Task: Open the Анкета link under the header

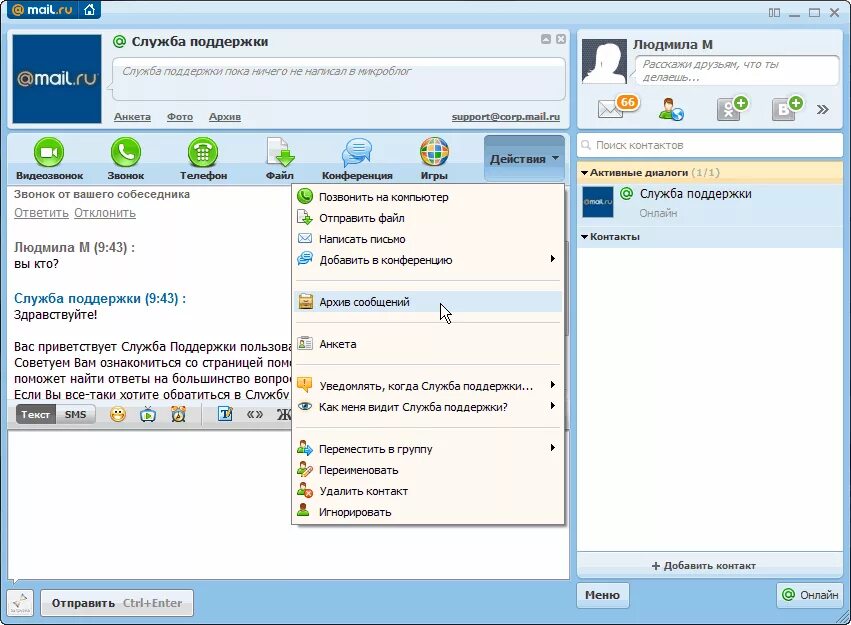Action: click(132, 117)
